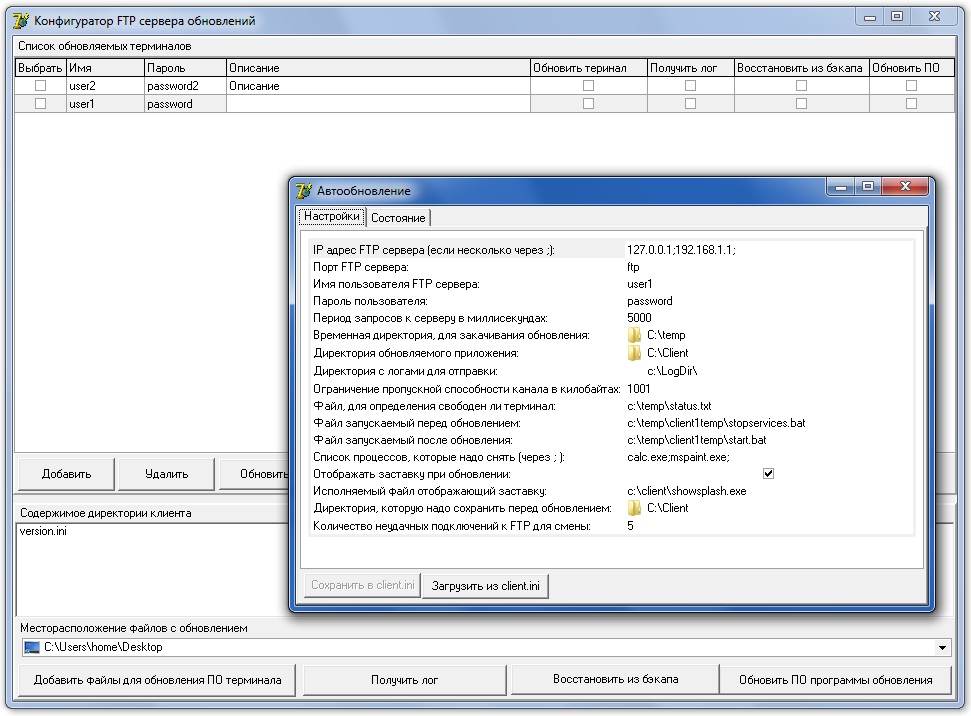Click the Добавить button

(x=66, y=474)
